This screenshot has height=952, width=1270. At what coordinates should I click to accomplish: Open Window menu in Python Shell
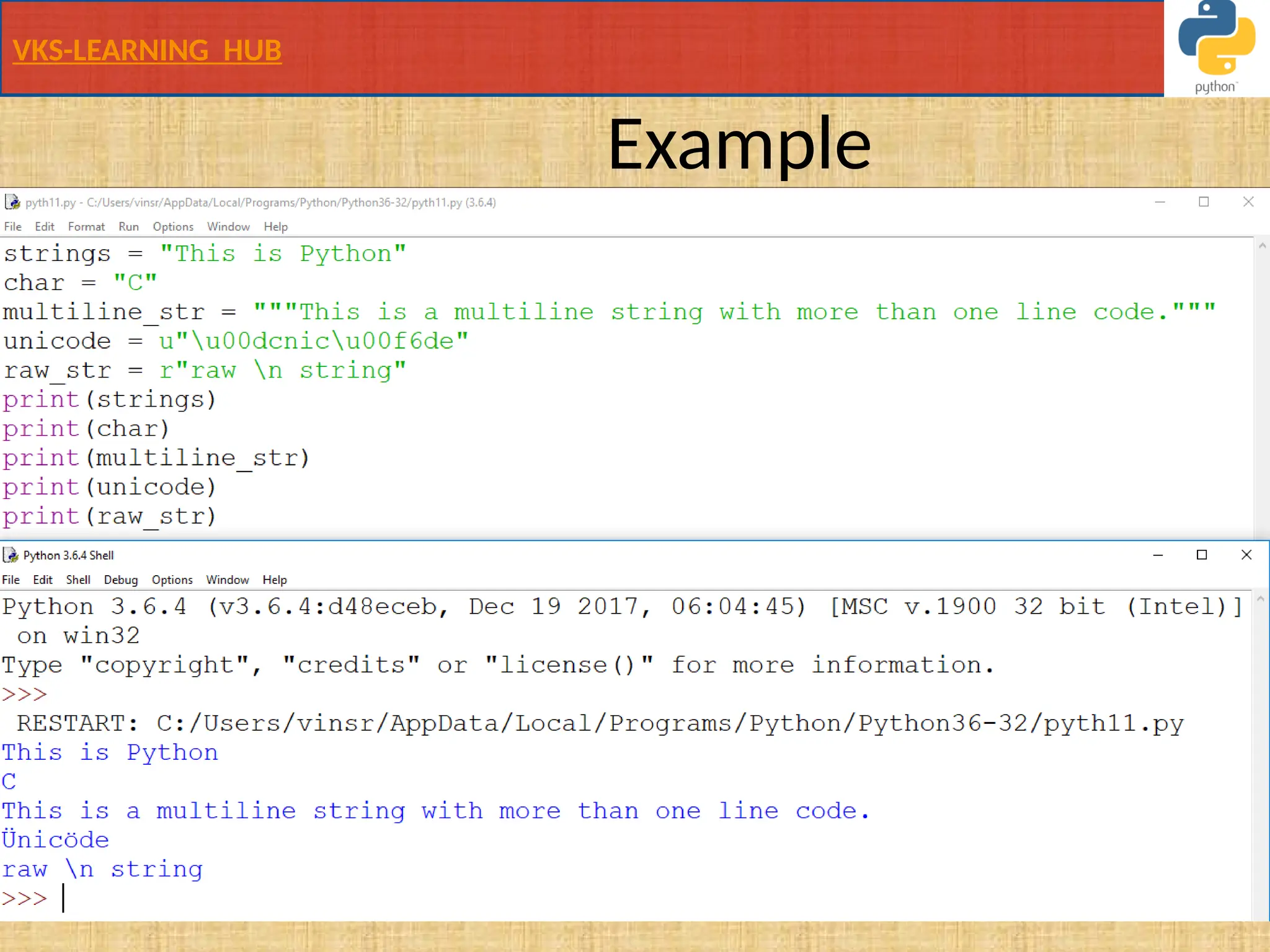pos(228,580)
